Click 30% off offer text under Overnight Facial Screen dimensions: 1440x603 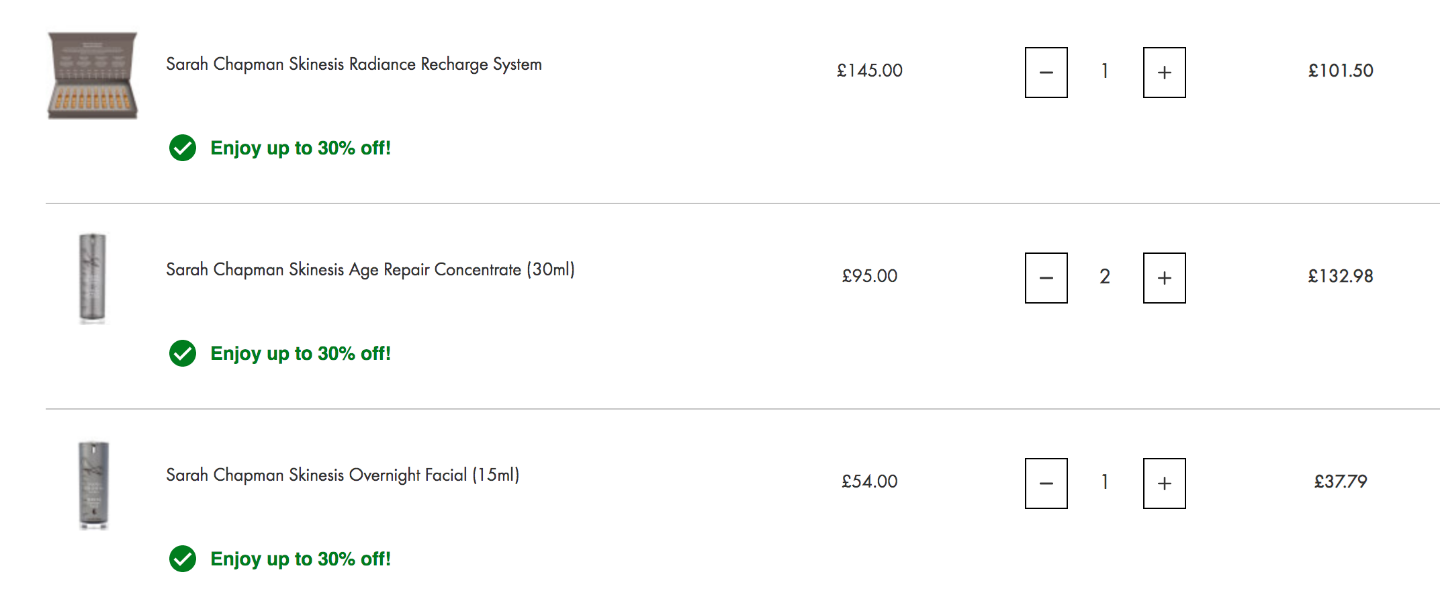coord(301,559)
